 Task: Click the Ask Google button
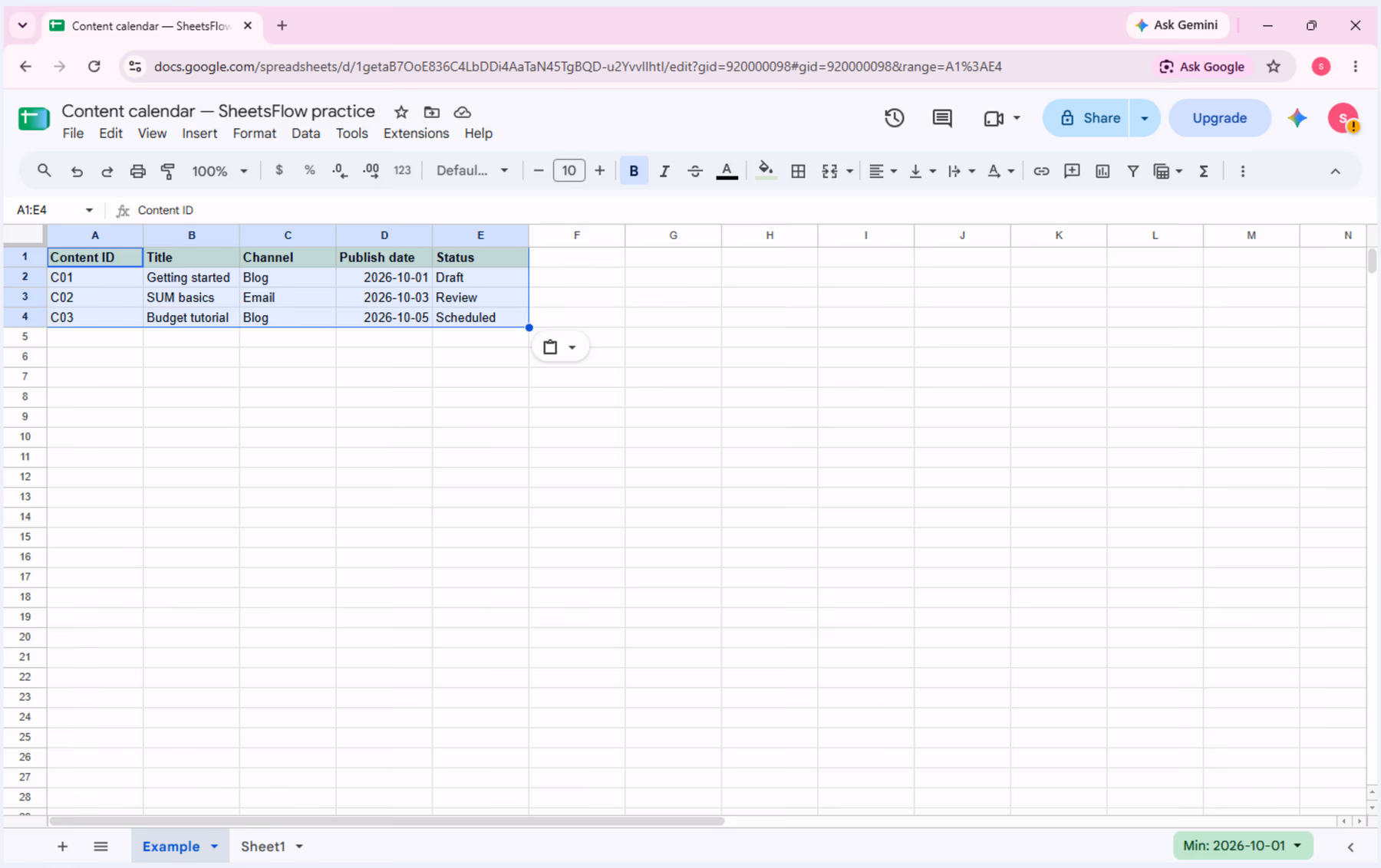click(1201, 67)
